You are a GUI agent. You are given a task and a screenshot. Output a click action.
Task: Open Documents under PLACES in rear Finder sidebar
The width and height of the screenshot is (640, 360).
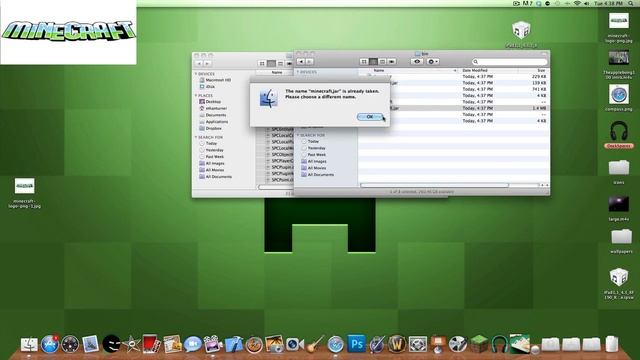[212, 115]
